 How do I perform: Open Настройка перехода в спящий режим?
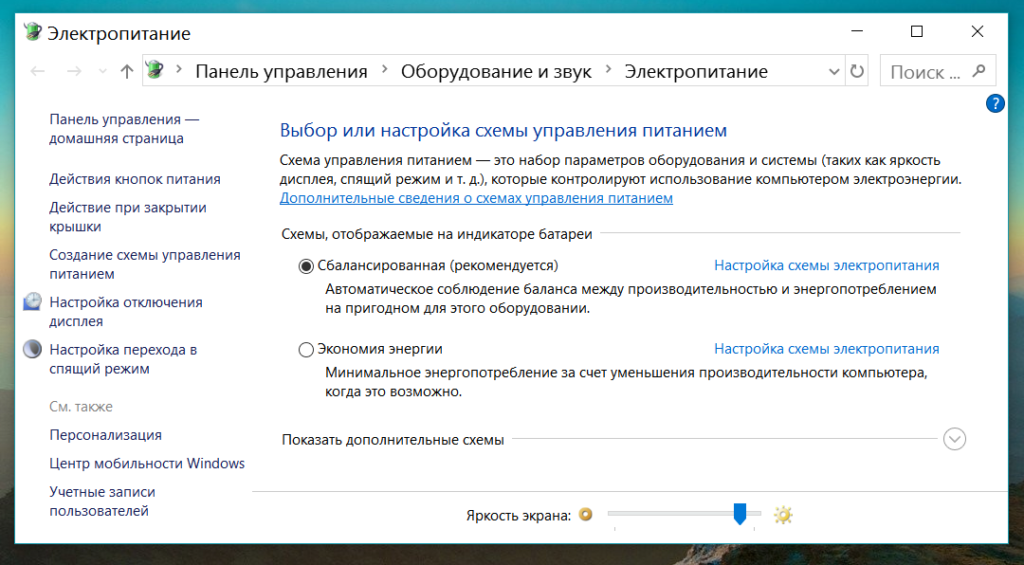[123, 359]
